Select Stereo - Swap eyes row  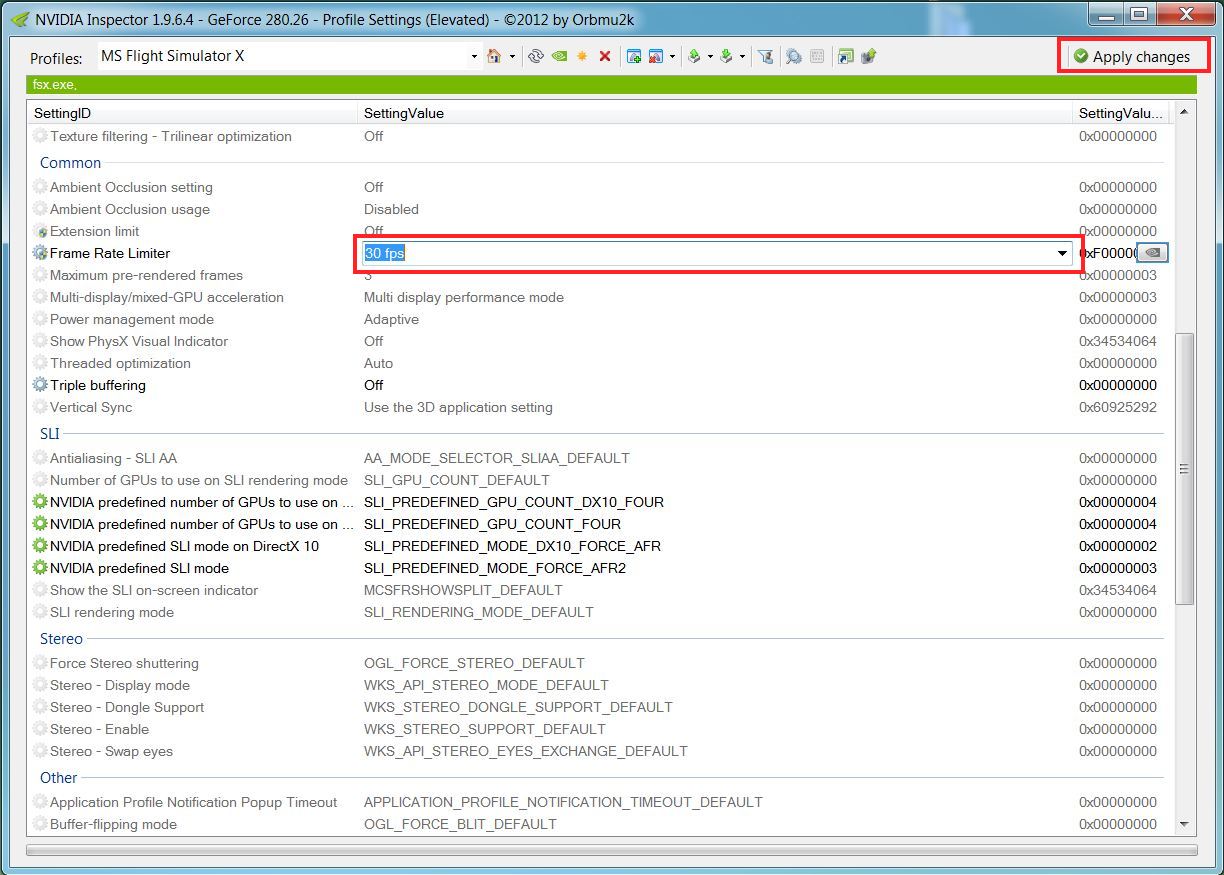coord(598,751)
